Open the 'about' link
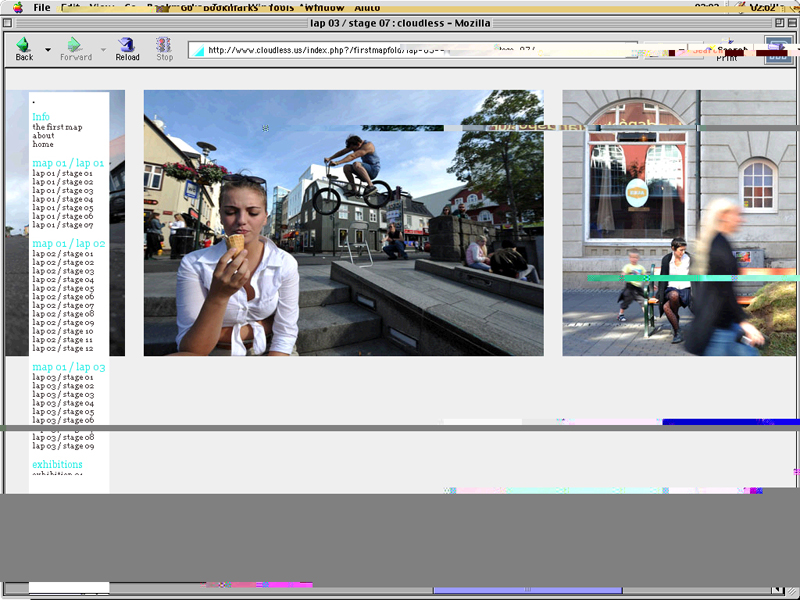 (x=43, y=136)
